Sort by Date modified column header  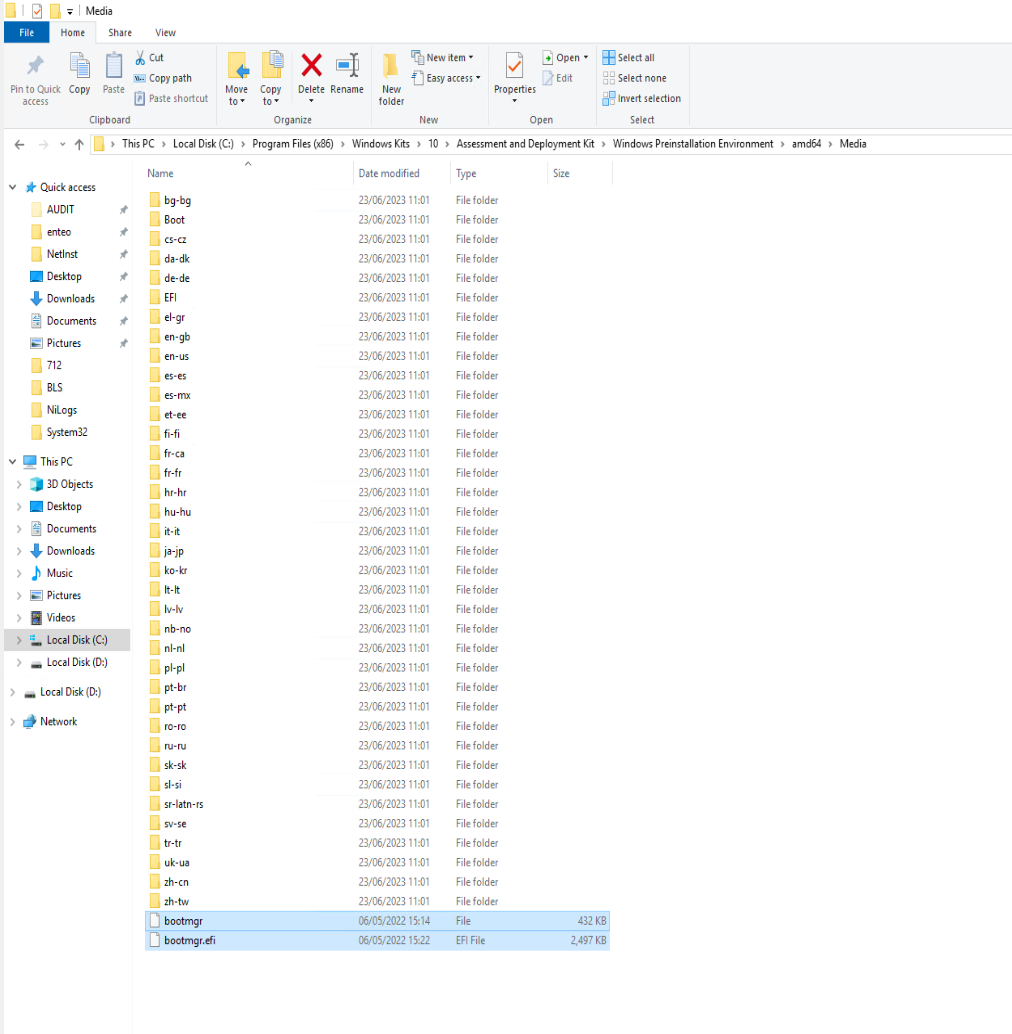click(x=389, y=174)
